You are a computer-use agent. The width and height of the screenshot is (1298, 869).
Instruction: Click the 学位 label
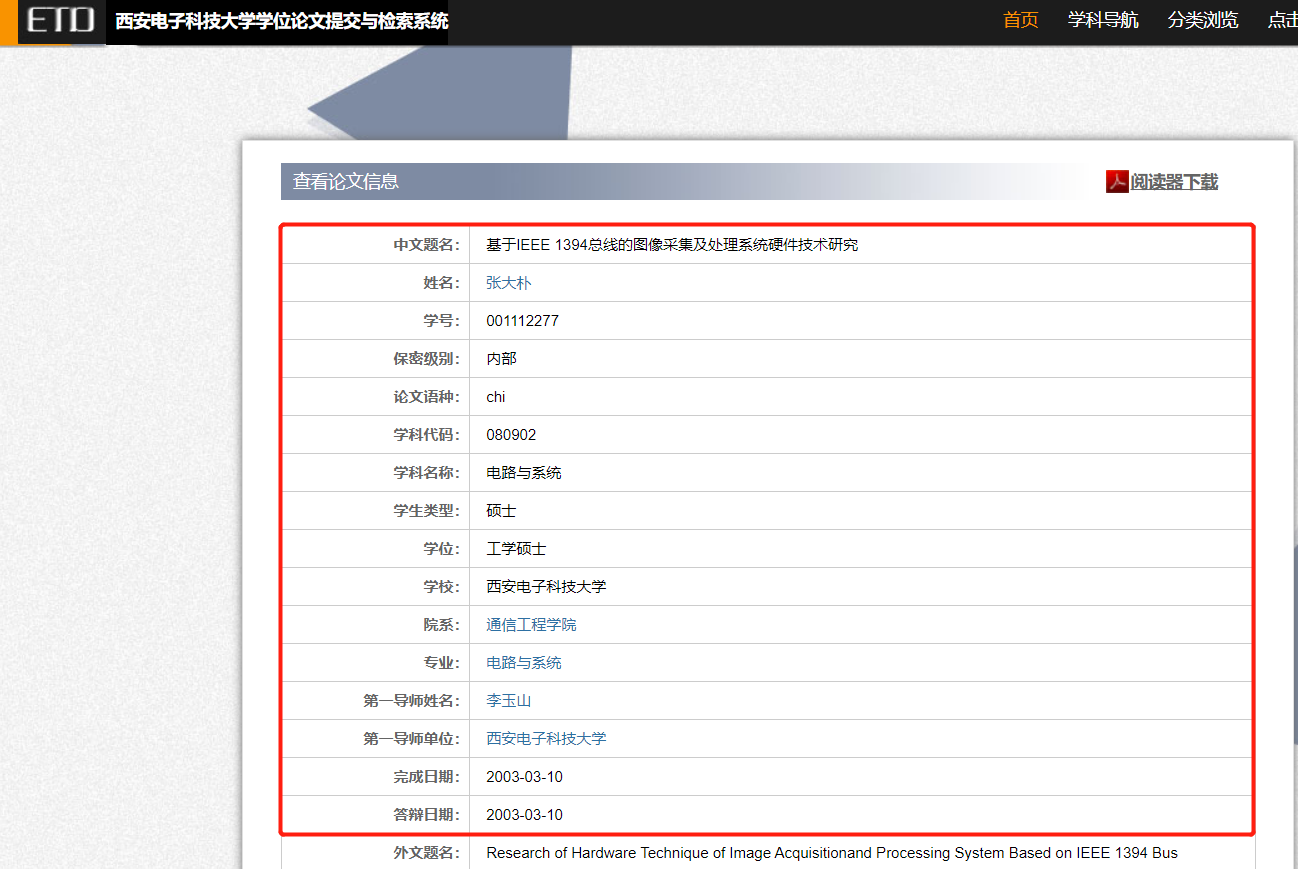click(x=442, y=549)
